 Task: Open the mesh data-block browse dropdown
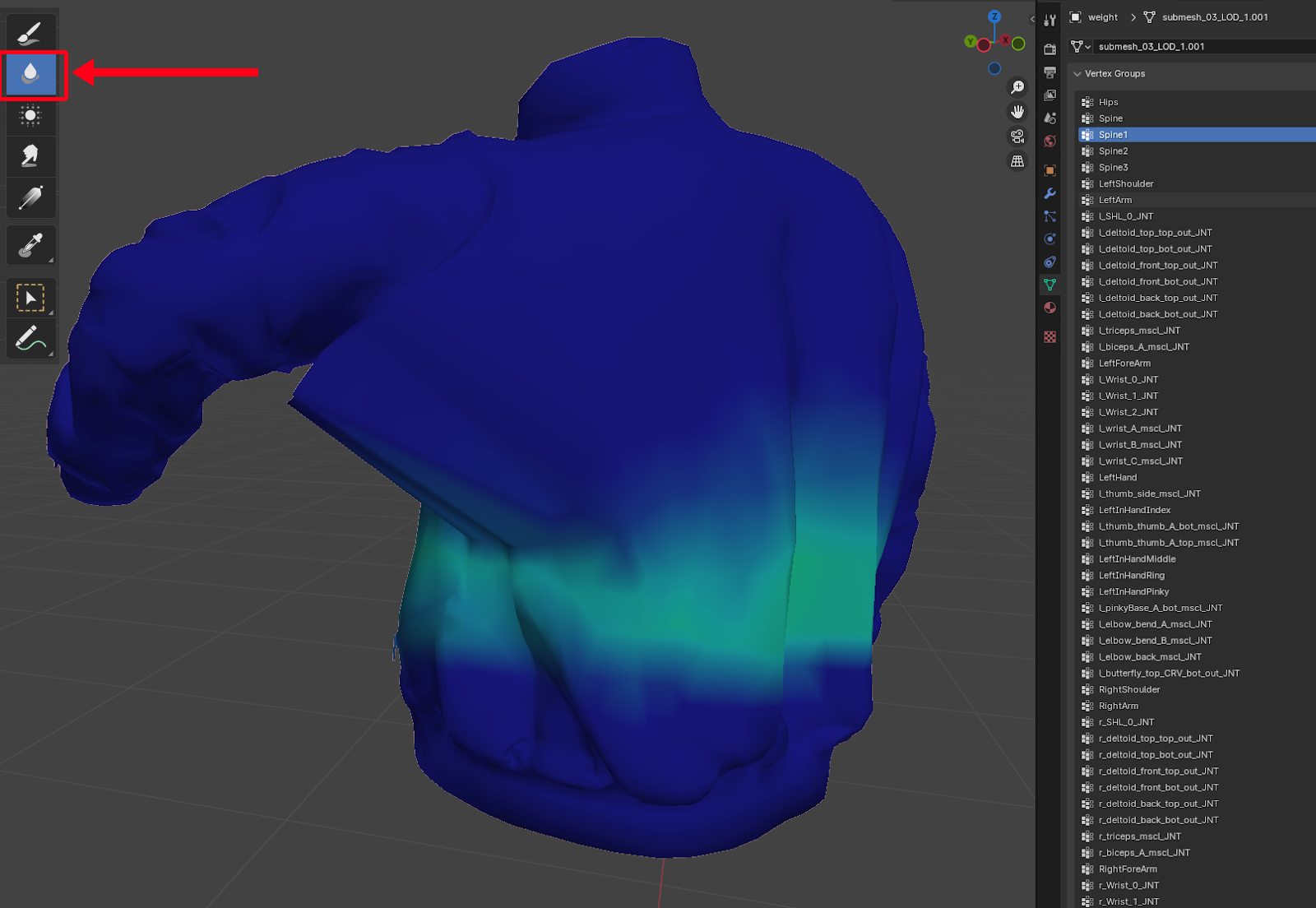[x=1080, y=47]
